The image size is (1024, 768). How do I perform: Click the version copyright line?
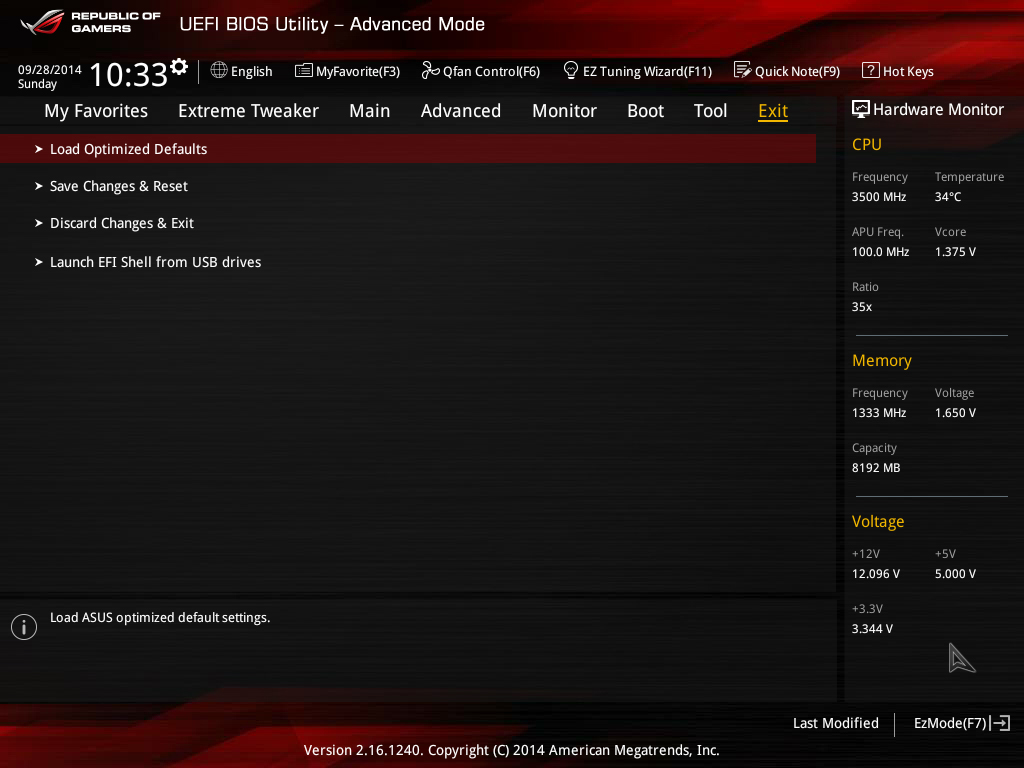(x=511, y=750)
